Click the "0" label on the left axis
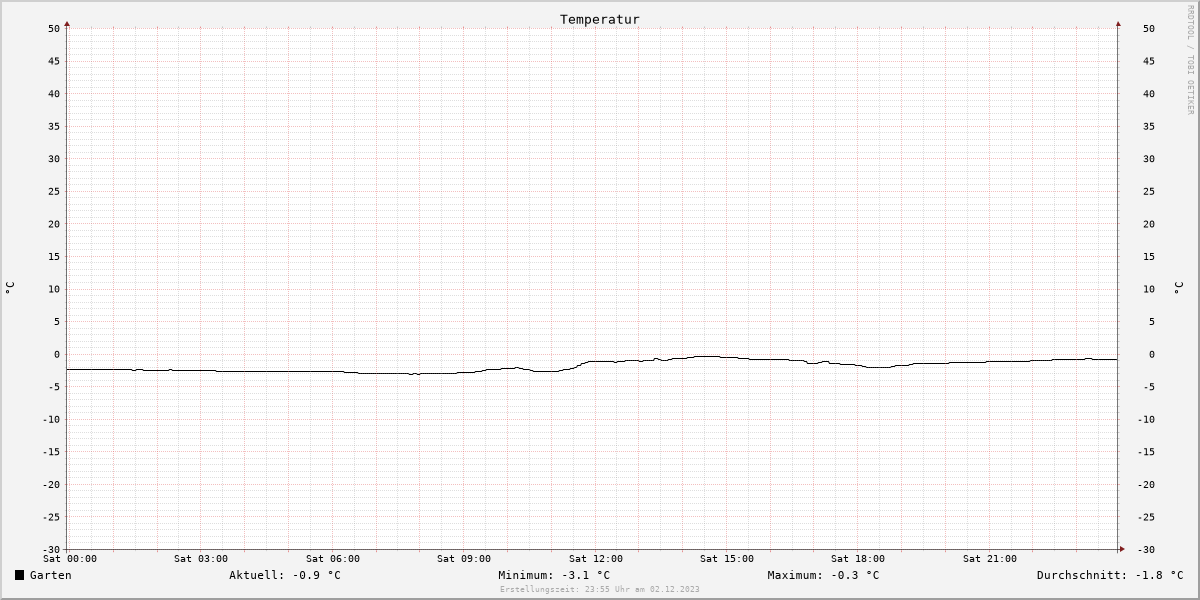Viewport: 1200px width, 600px height. coord(57,354)
